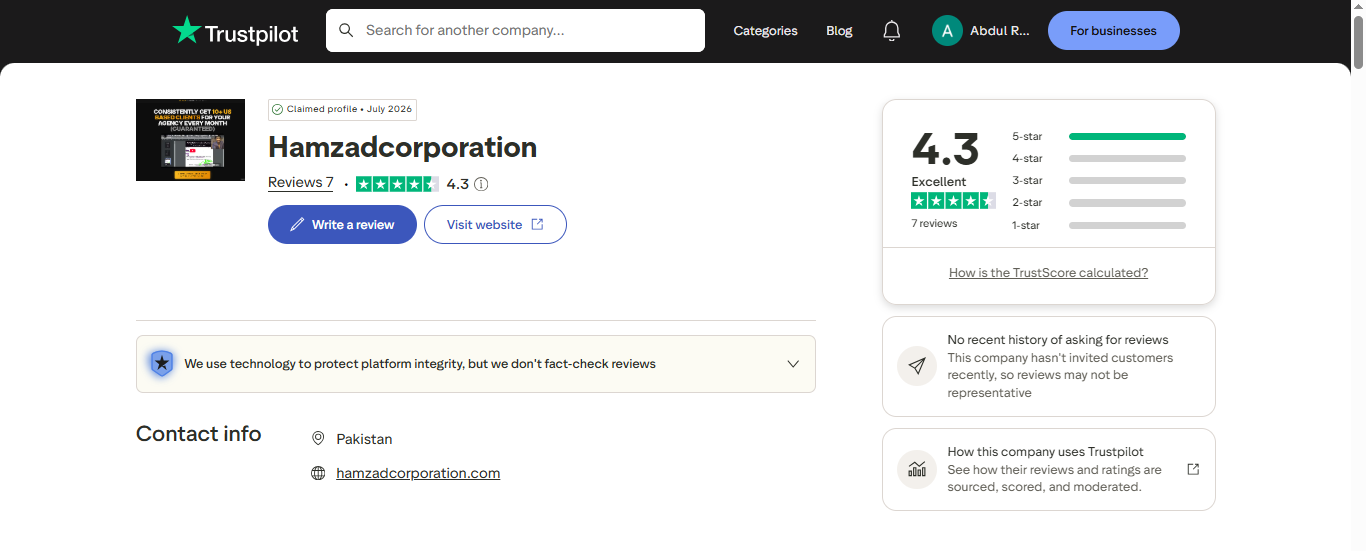Expand the platform integrity notice chevron
This screenshot has width=1366, height=551.
pyautogui.click(x=793, y=364)
